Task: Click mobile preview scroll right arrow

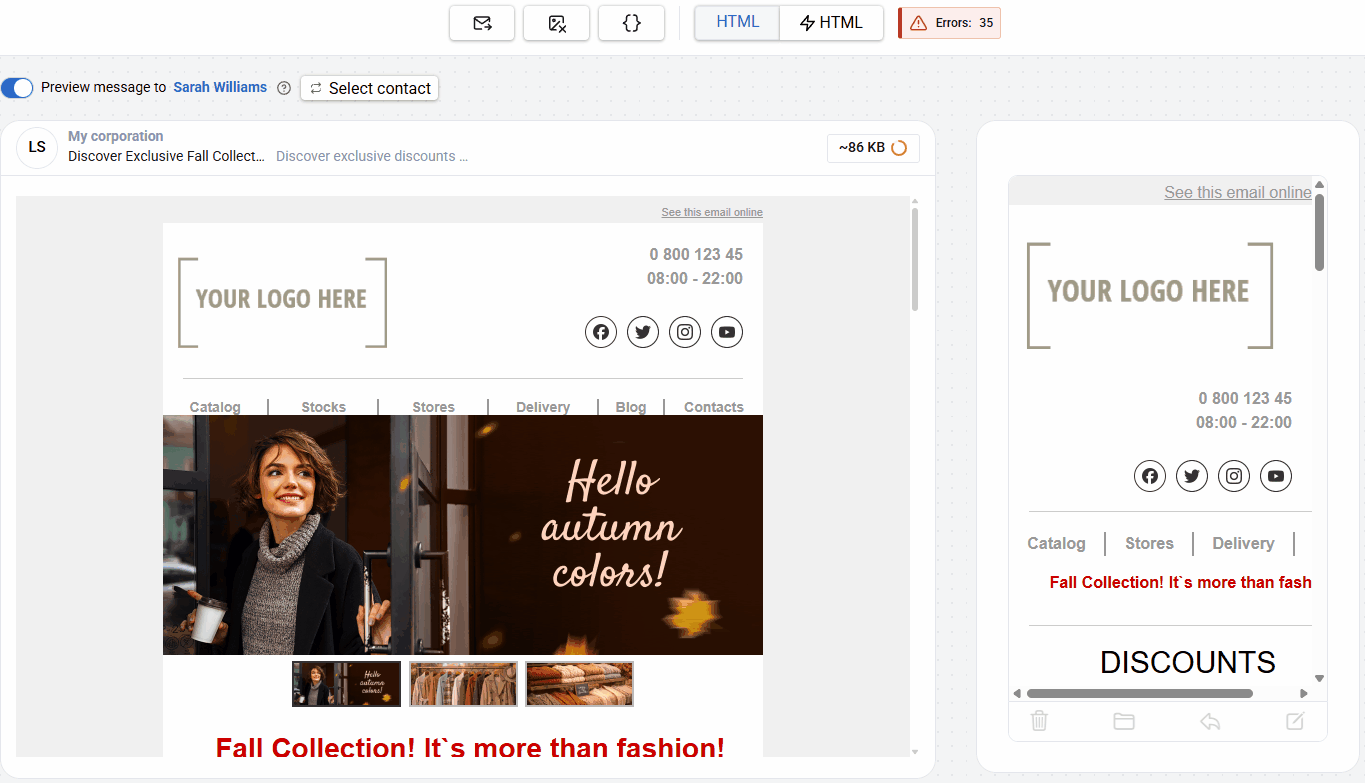Action: click(1303, 693)
